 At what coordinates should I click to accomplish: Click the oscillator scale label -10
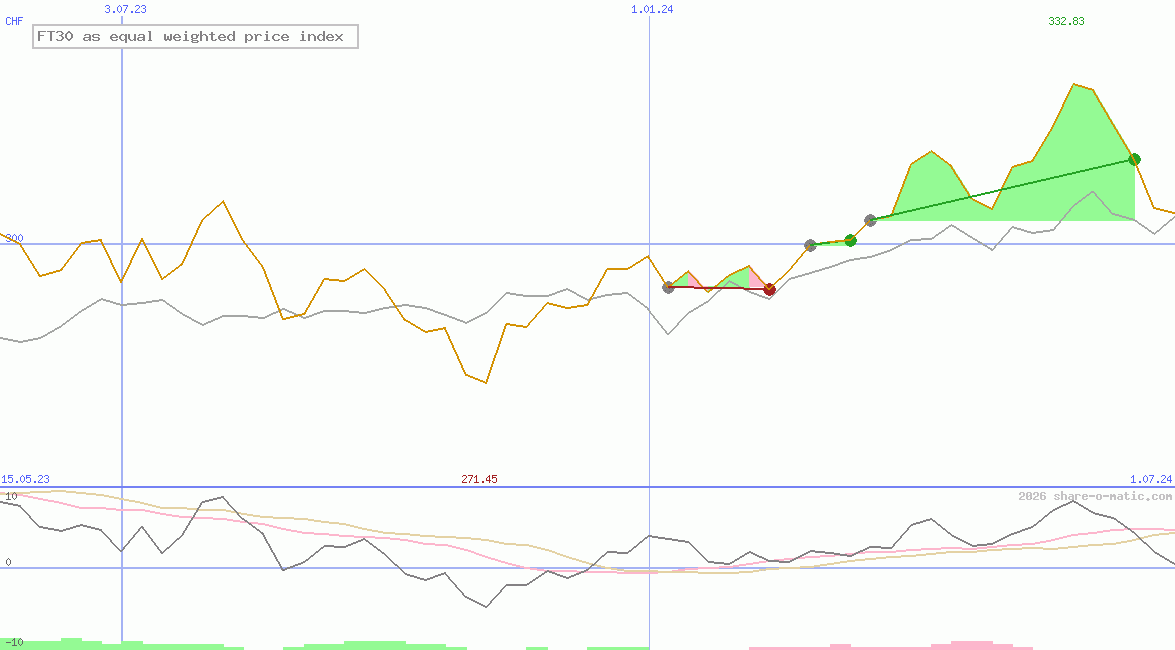pyautogui.click(x=14, y=643)
